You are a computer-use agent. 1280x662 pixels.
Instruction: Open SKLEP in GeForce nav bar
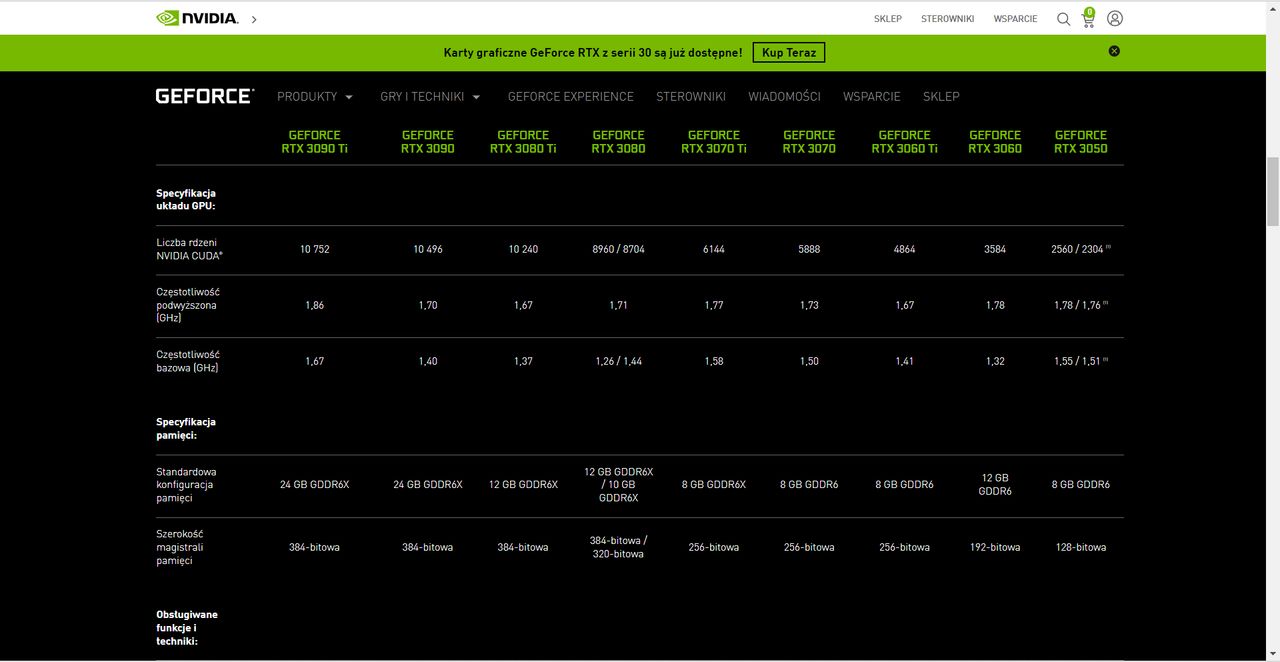[941, 97]
